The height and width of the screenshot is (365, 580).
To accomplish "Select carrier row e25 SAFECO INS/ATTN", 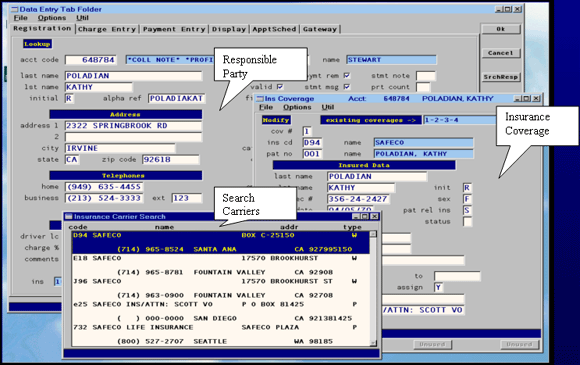I will (221, 311).
